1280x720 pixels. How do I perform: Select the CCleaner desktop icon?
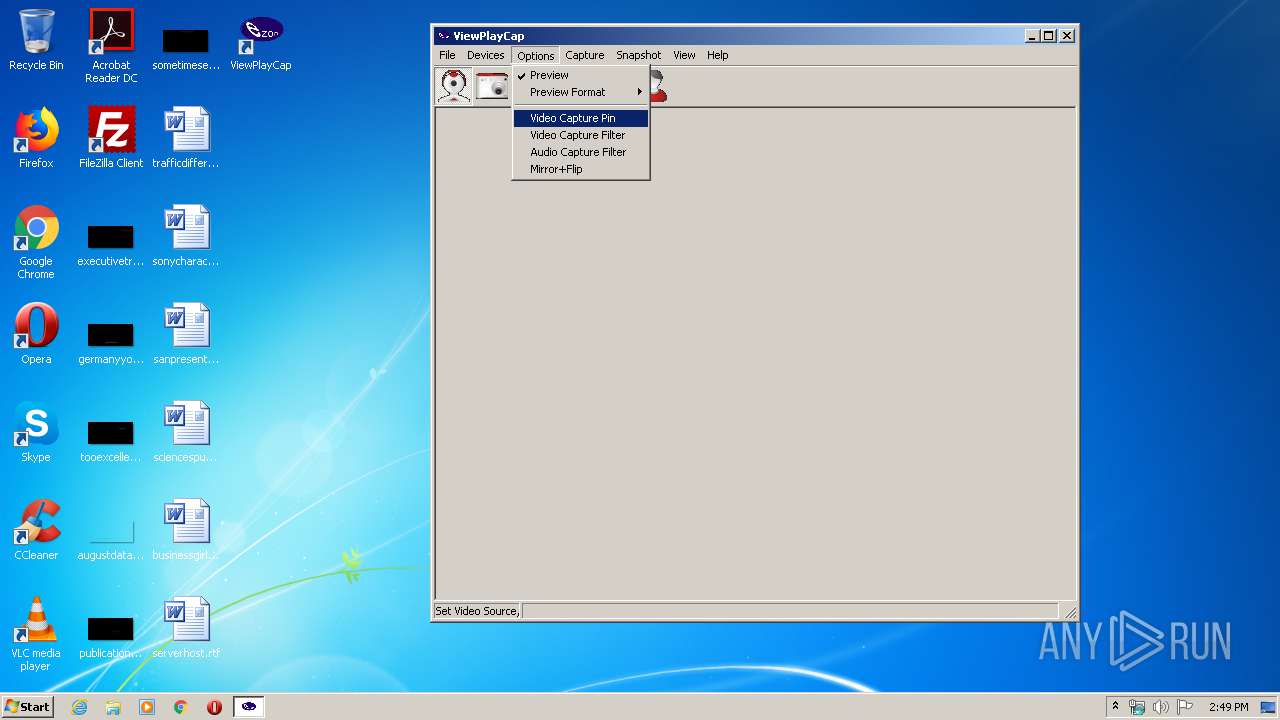[36, 530]
